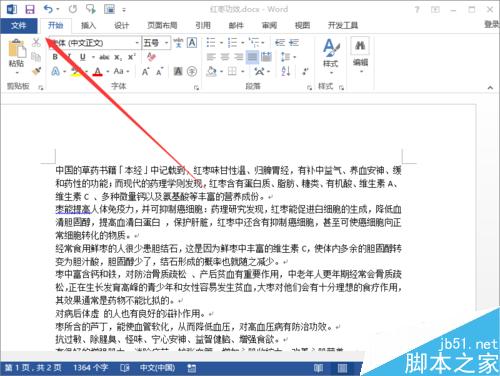
Task: Click the 1364 个字 word count
Action: 90,368
